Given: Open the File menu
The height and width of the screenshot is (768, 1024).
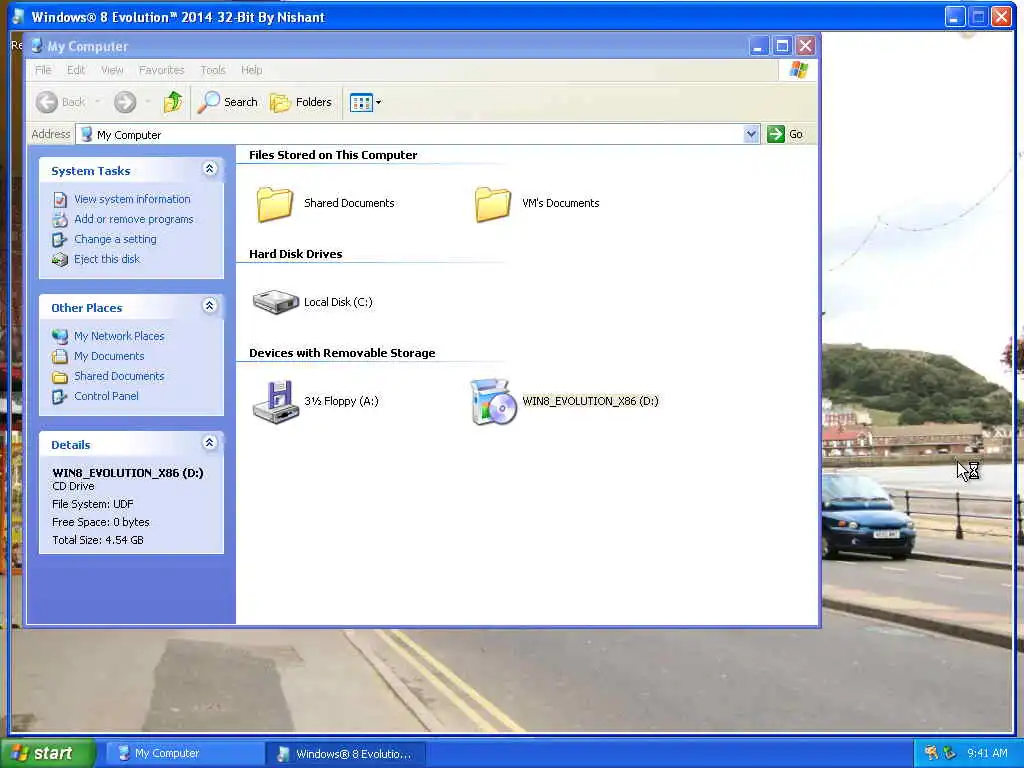Looking at the screenshot, I should pos(43,70).
